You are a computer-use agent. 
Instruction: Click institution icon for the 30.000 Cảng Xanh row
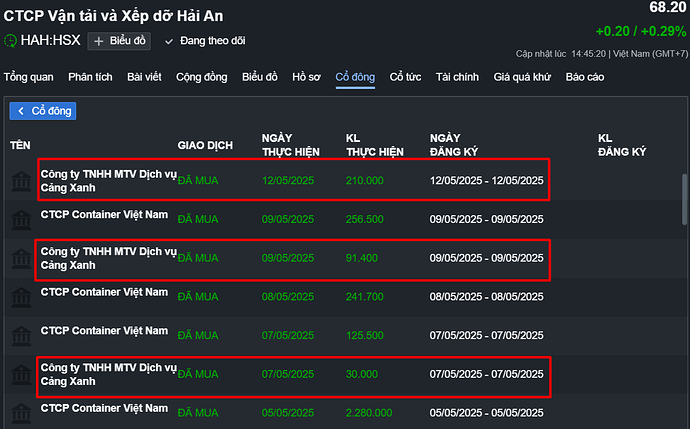click(21, 374)
